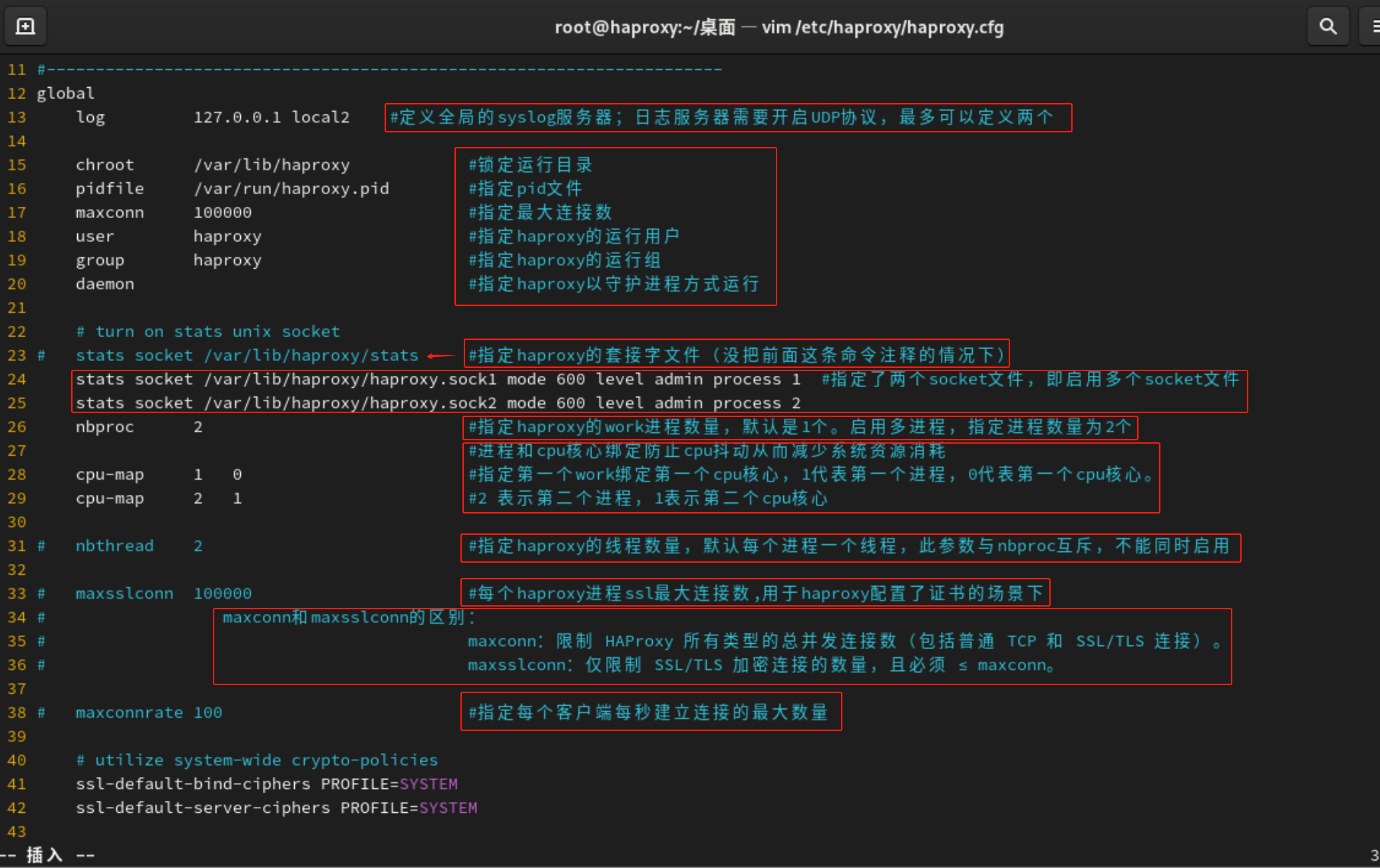Place cursor on the 'global' line
The width and height of the screenshot is (1380, 868).
(65, 93)
